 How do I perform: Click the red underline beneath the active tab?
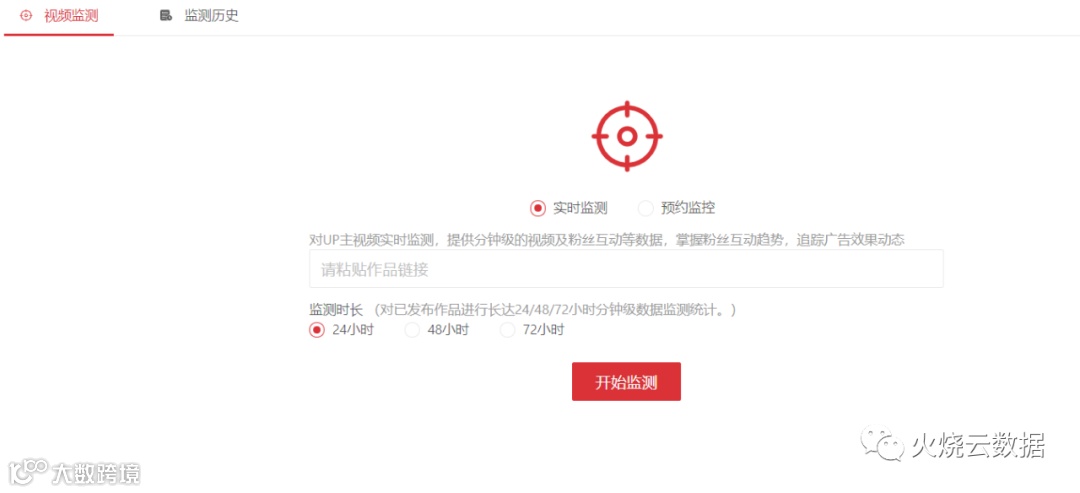coord(59,34)
